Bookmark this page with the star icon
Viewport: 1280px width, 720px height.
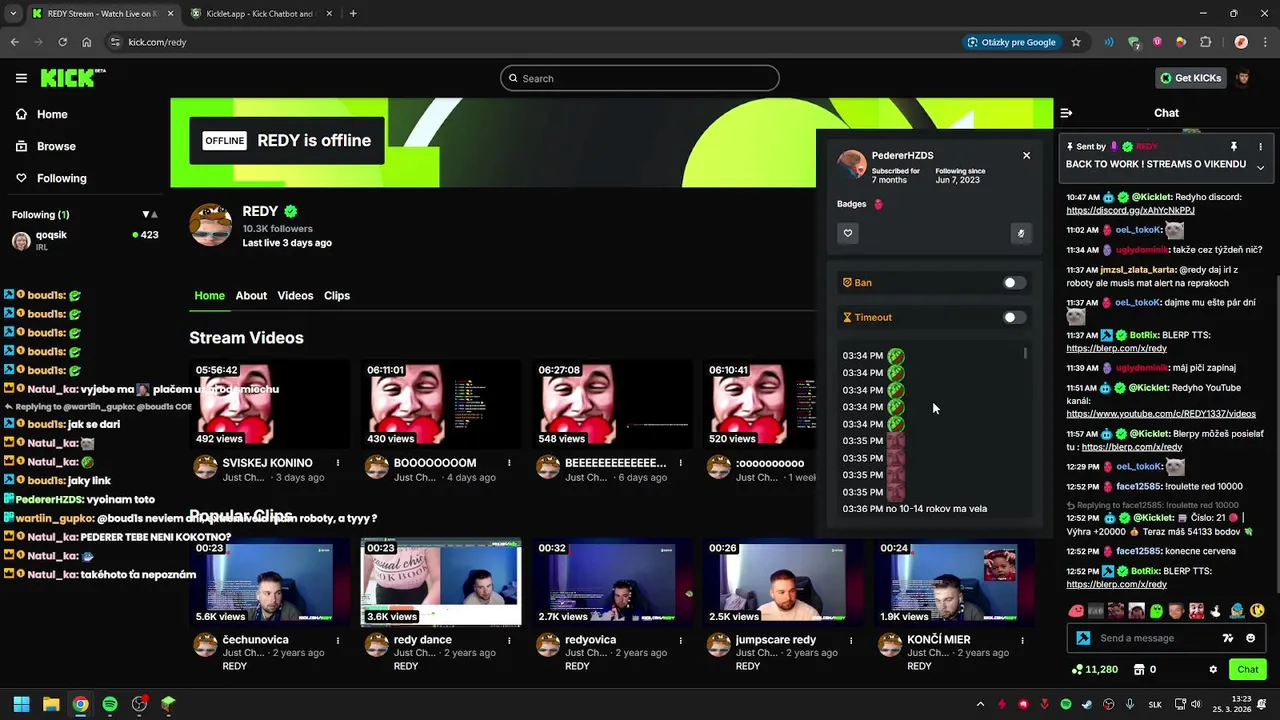1076,42
